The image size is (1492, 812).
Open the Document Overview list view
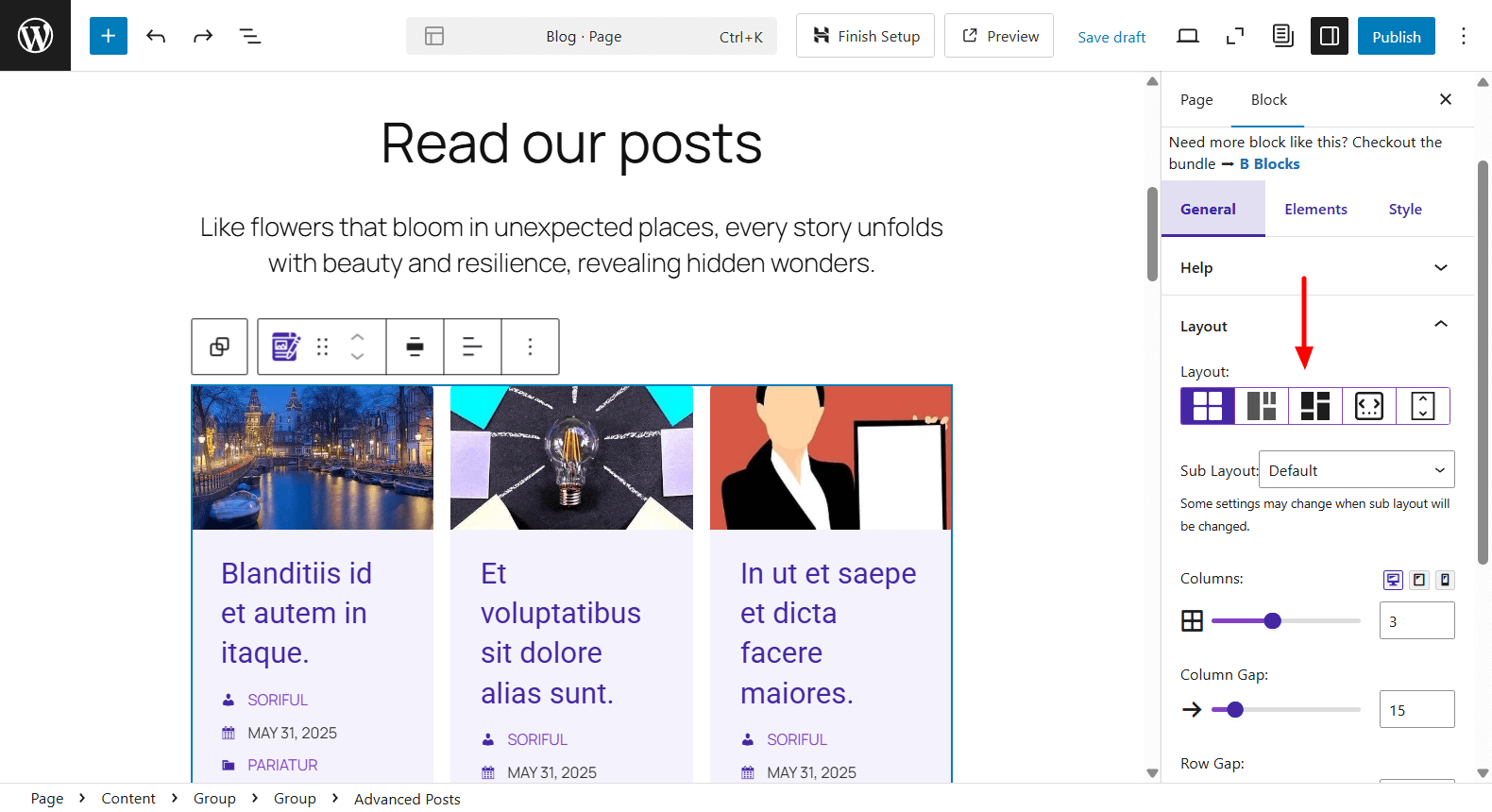(250, 36)
